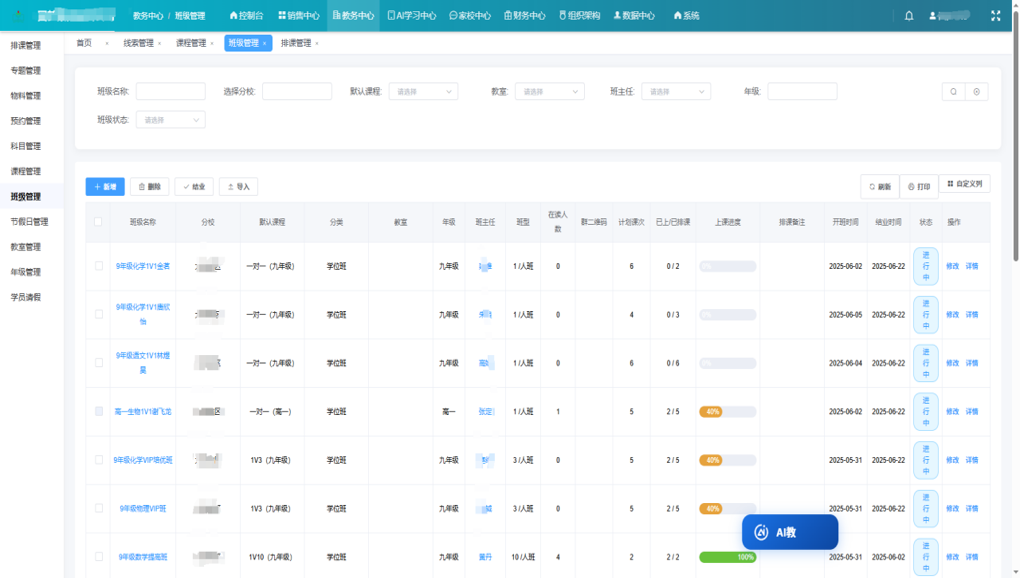This screenshot has height=579, width=1020.
Task: Select the 教务中心 top navigation item
Action: [x=353, y=16]
